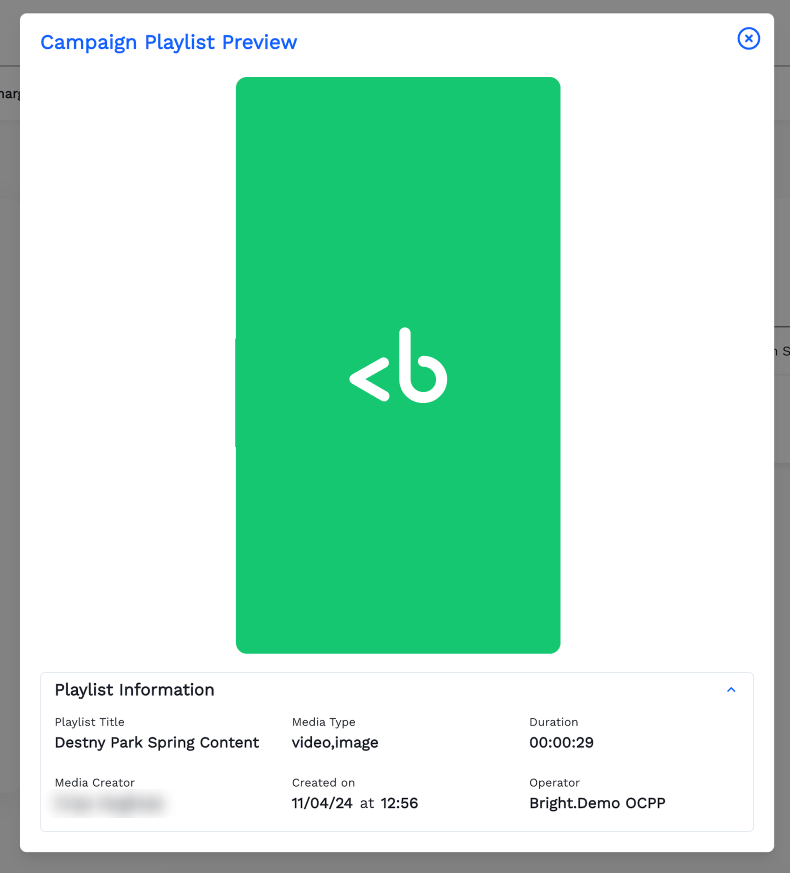The width and height of the screenshot is (790, 873).
Task: Click the 11/04/24 creation date
Action: pyautogui.click(x=322, y=803)
